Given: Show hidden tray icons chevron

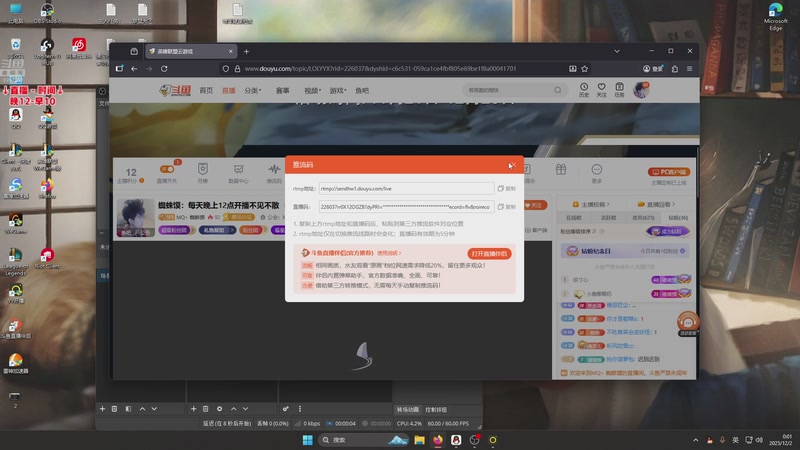Looking at the screenshot, I should pos(695,440).
